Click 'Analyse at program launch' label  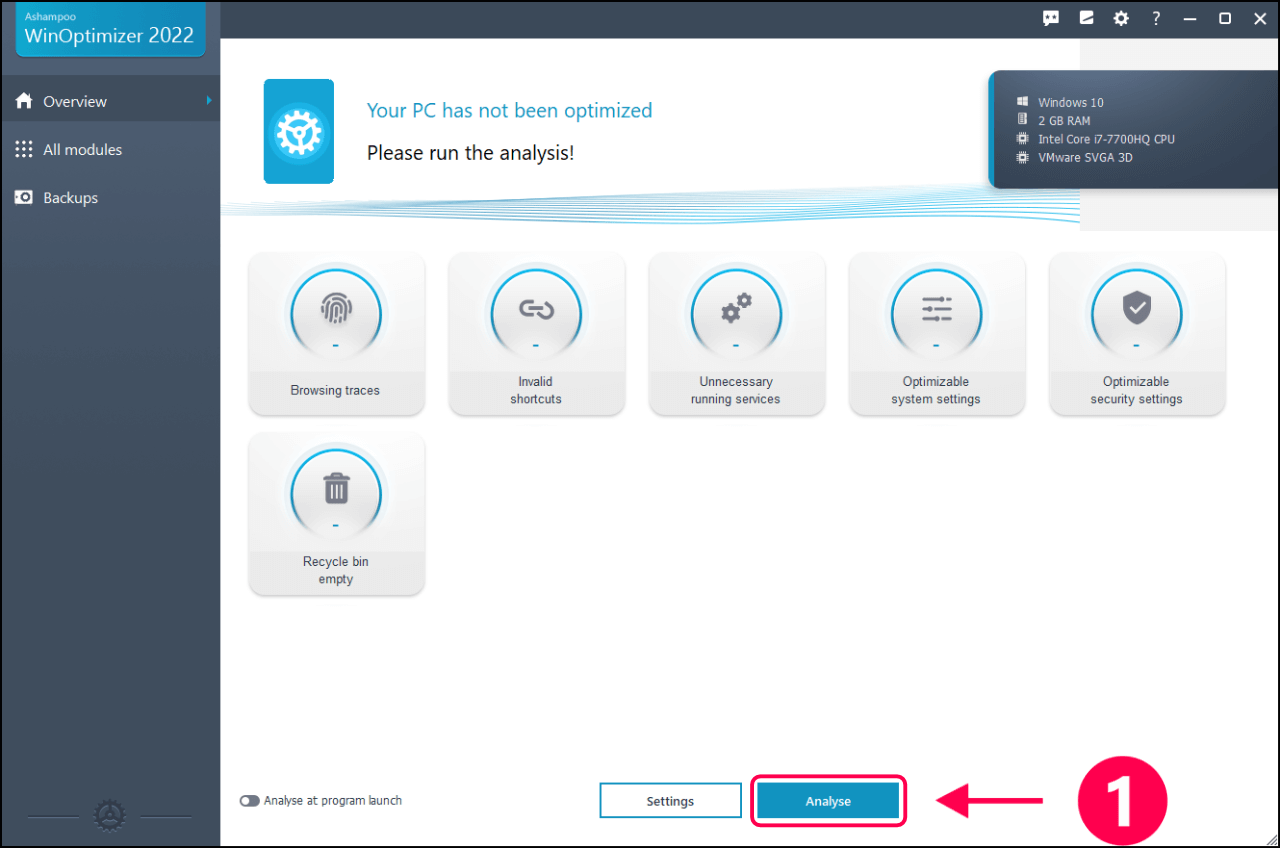coord(333,801)
